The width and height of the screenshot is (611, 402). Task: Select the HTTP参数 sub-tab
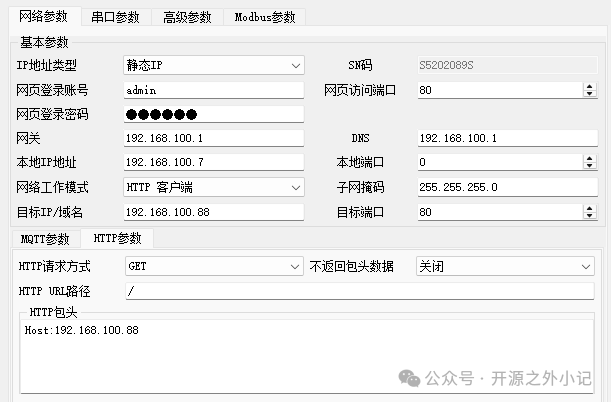point(117,238)
